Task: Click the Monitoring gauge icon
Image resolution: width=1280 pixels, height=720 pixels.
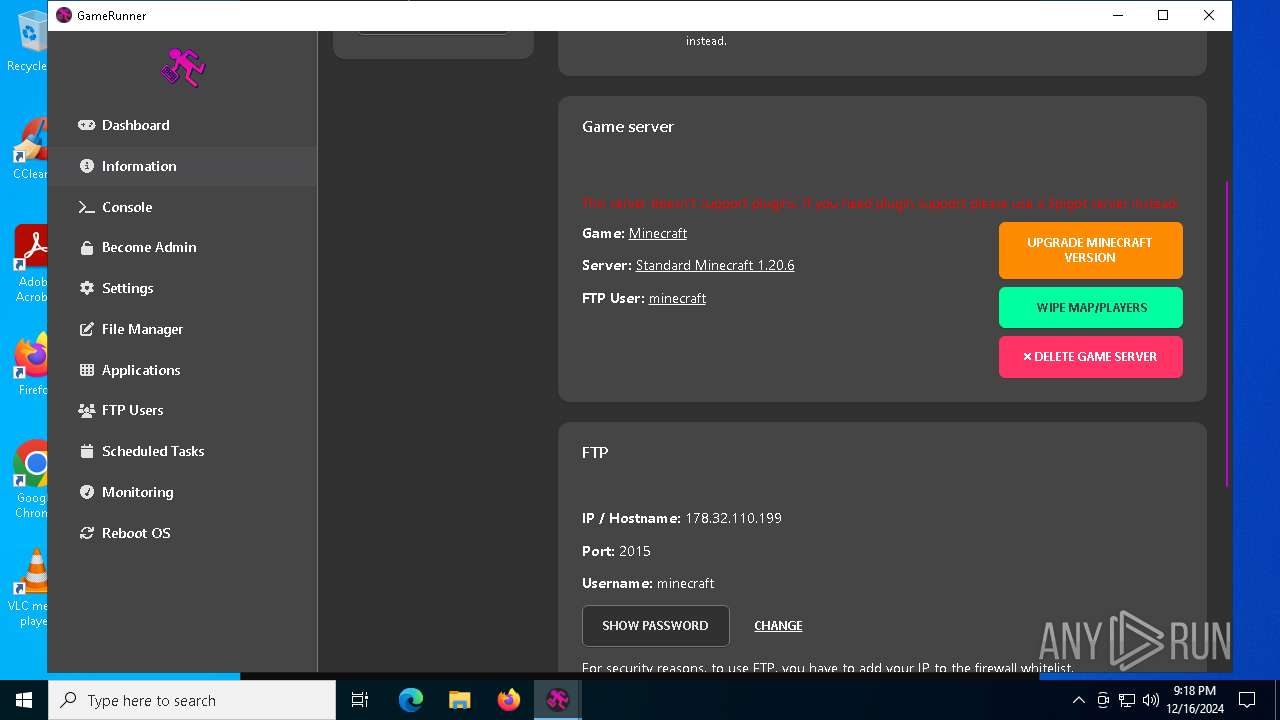Action: (x=86, y=492)
